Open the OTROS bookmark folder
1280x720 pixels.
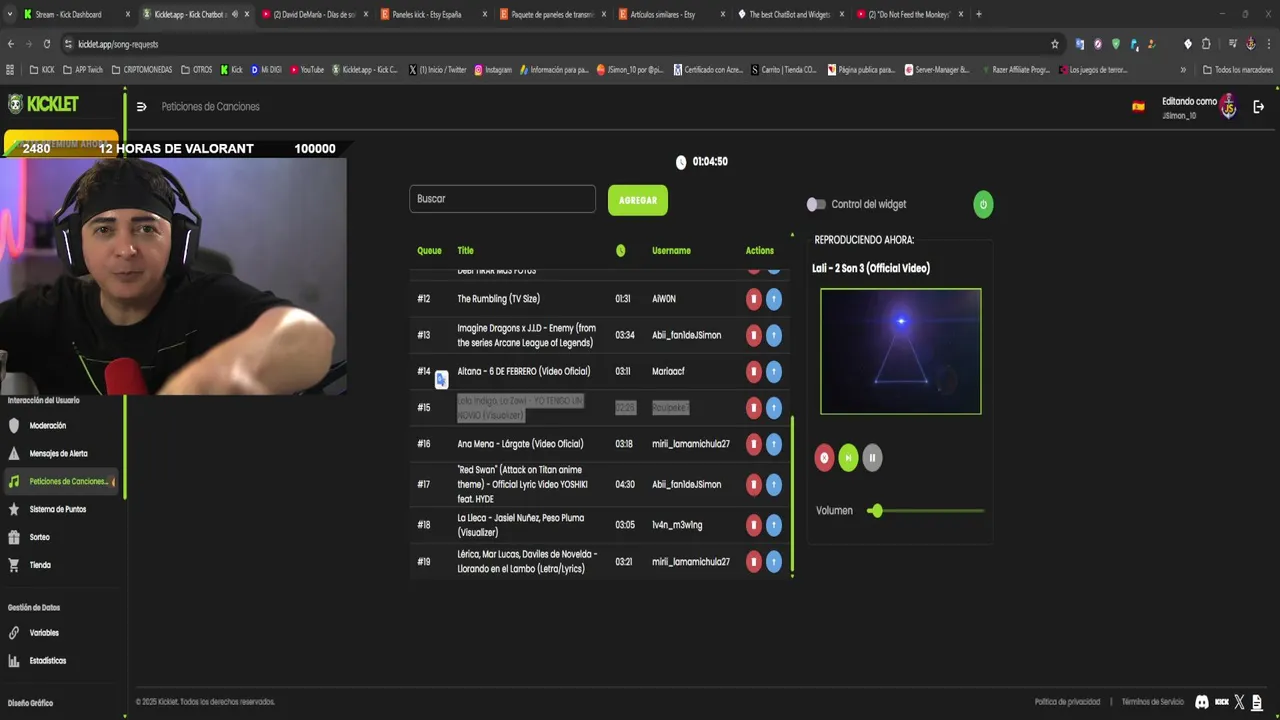(x=196, y=70)
